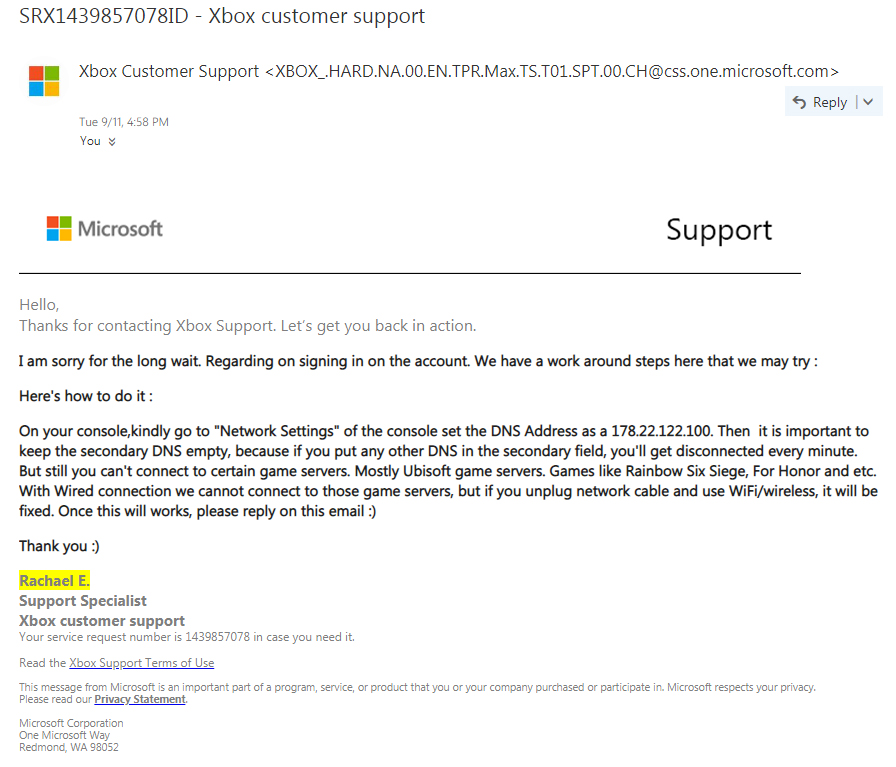Click the Support heading in the banner
Screen dimensions: 896x767
coord(719,230)
